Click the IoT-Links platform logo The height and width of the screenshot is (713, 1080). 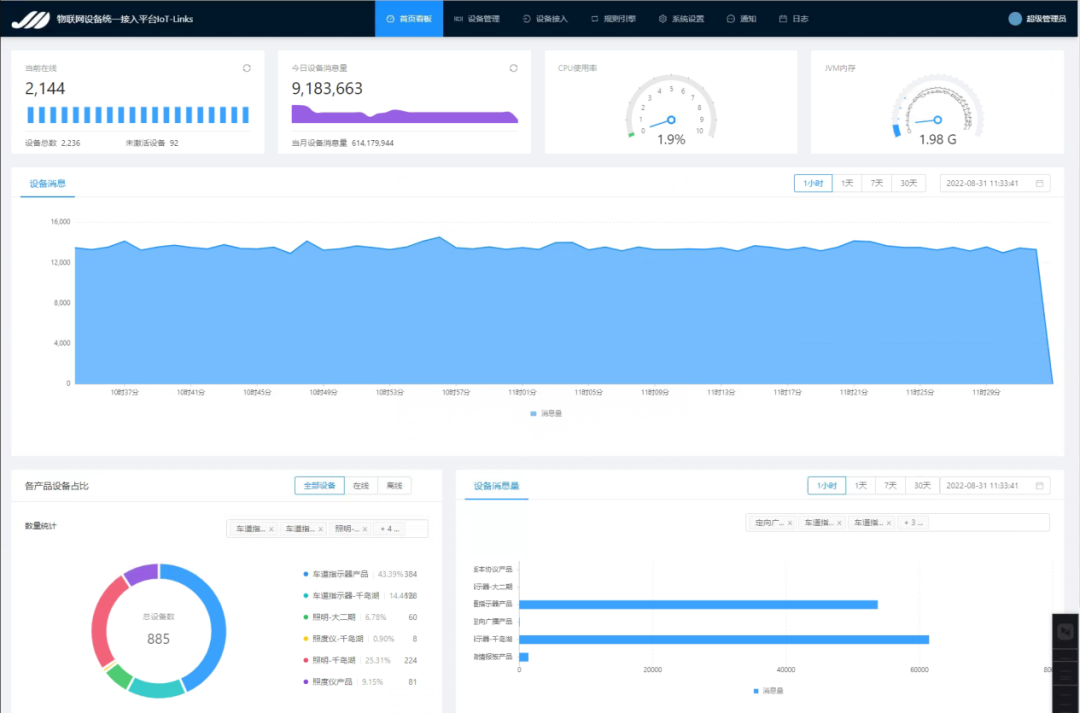(x=30, y=18)
